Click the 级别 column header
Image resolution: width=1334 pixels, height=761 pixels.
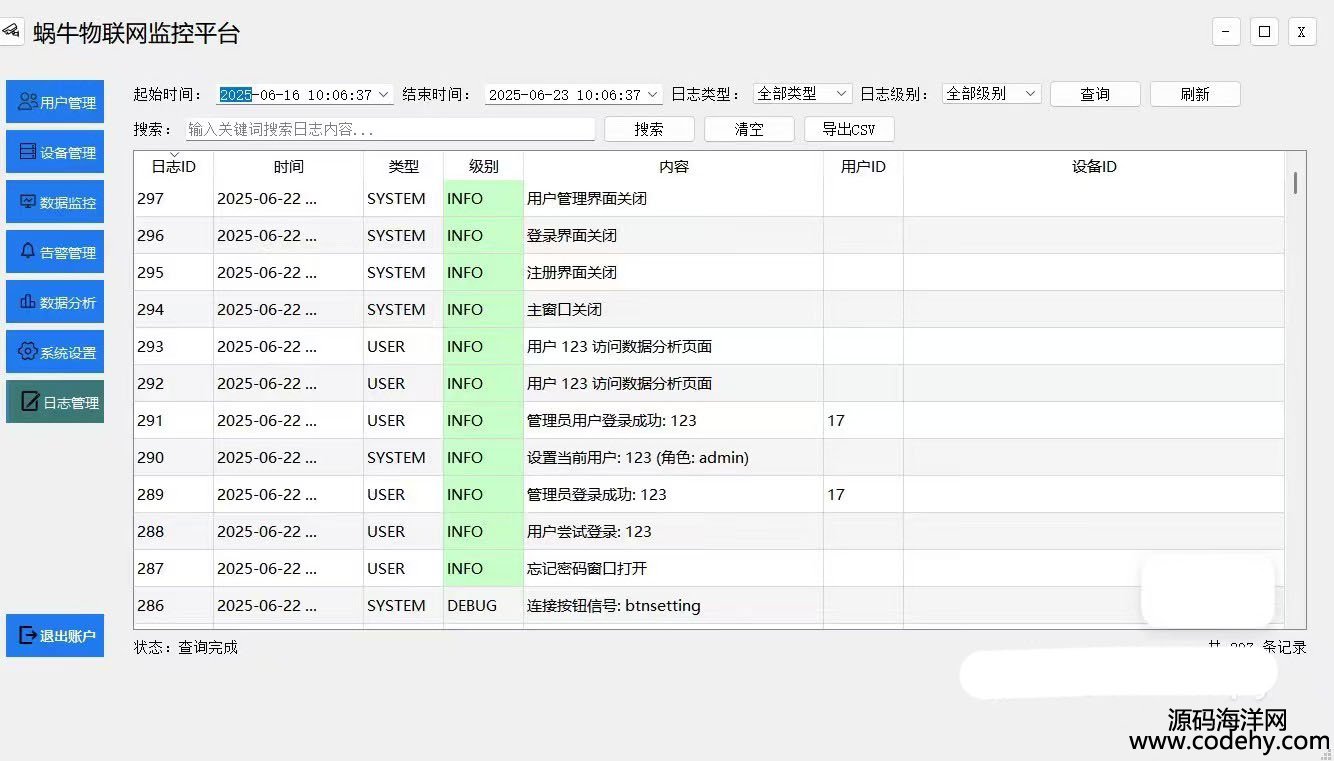click(483, 167)
